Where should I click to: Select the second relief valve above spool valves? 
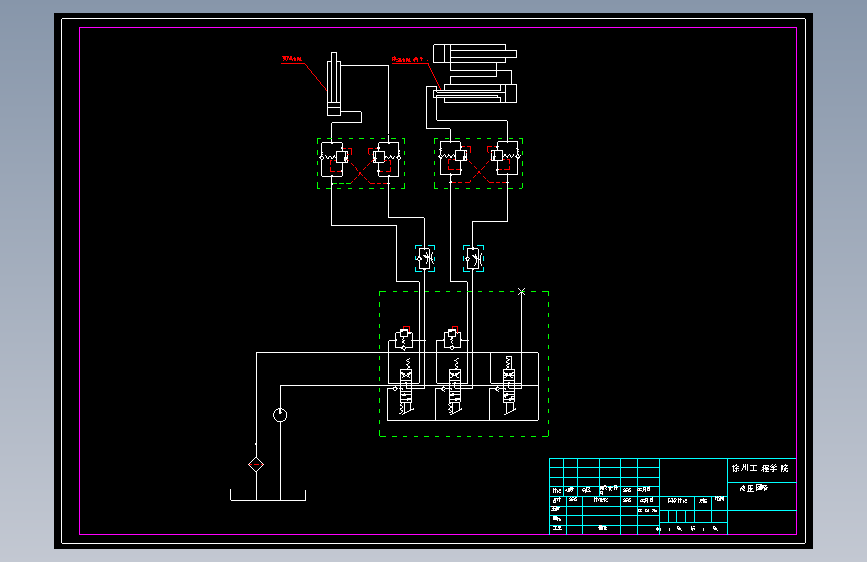coord(452,339)
